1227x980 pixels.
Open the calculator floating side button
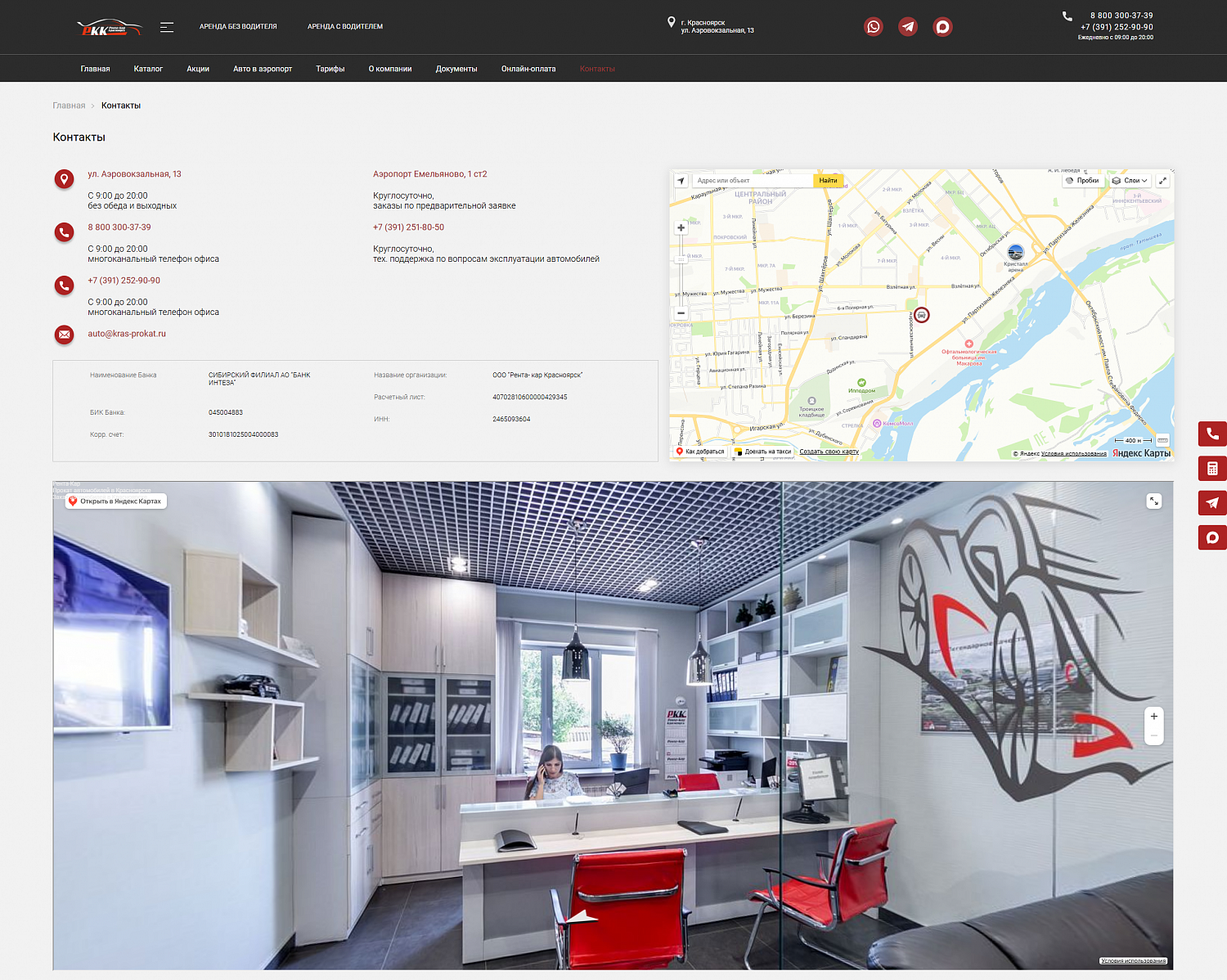click(x=1212, y=469)
